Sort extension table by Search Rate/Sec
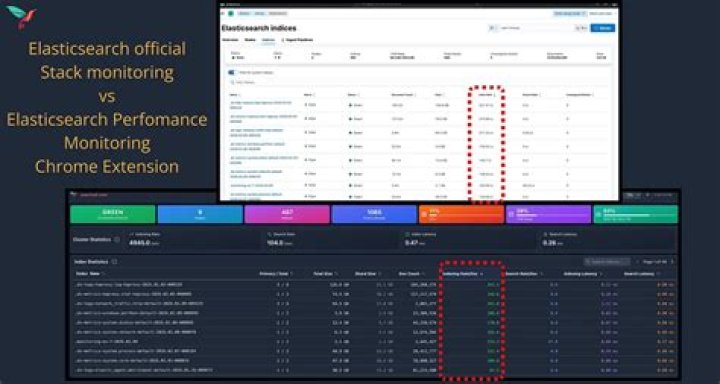This screenshot has width=720, height=384. (524, 274)
